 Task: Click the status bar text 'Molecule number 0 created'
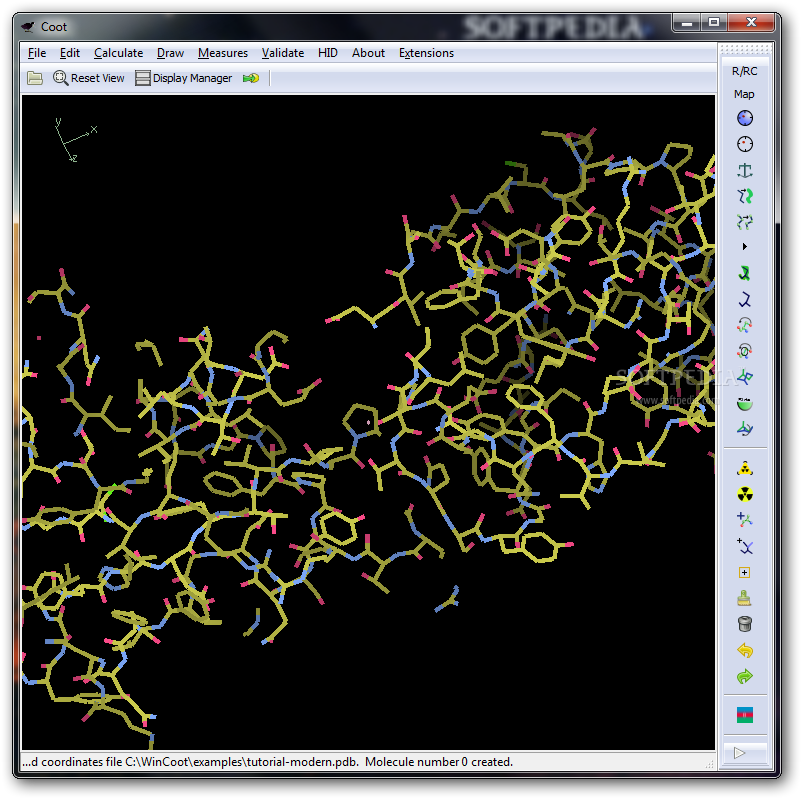pos(438,762)
